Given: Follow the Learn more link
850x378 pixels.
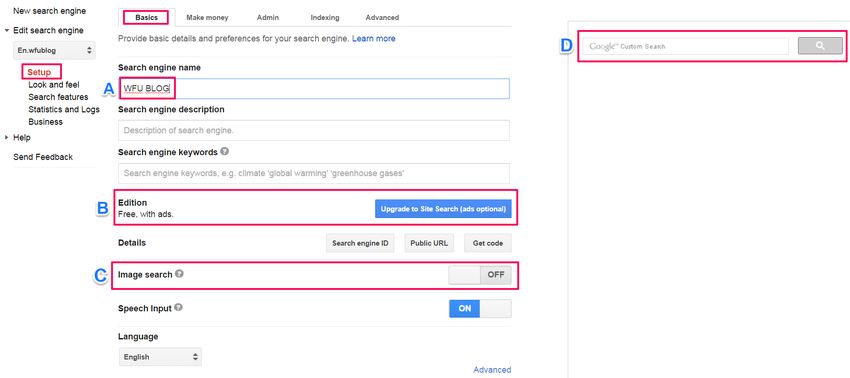Looking at the screenshot, I should coord(374,39).
